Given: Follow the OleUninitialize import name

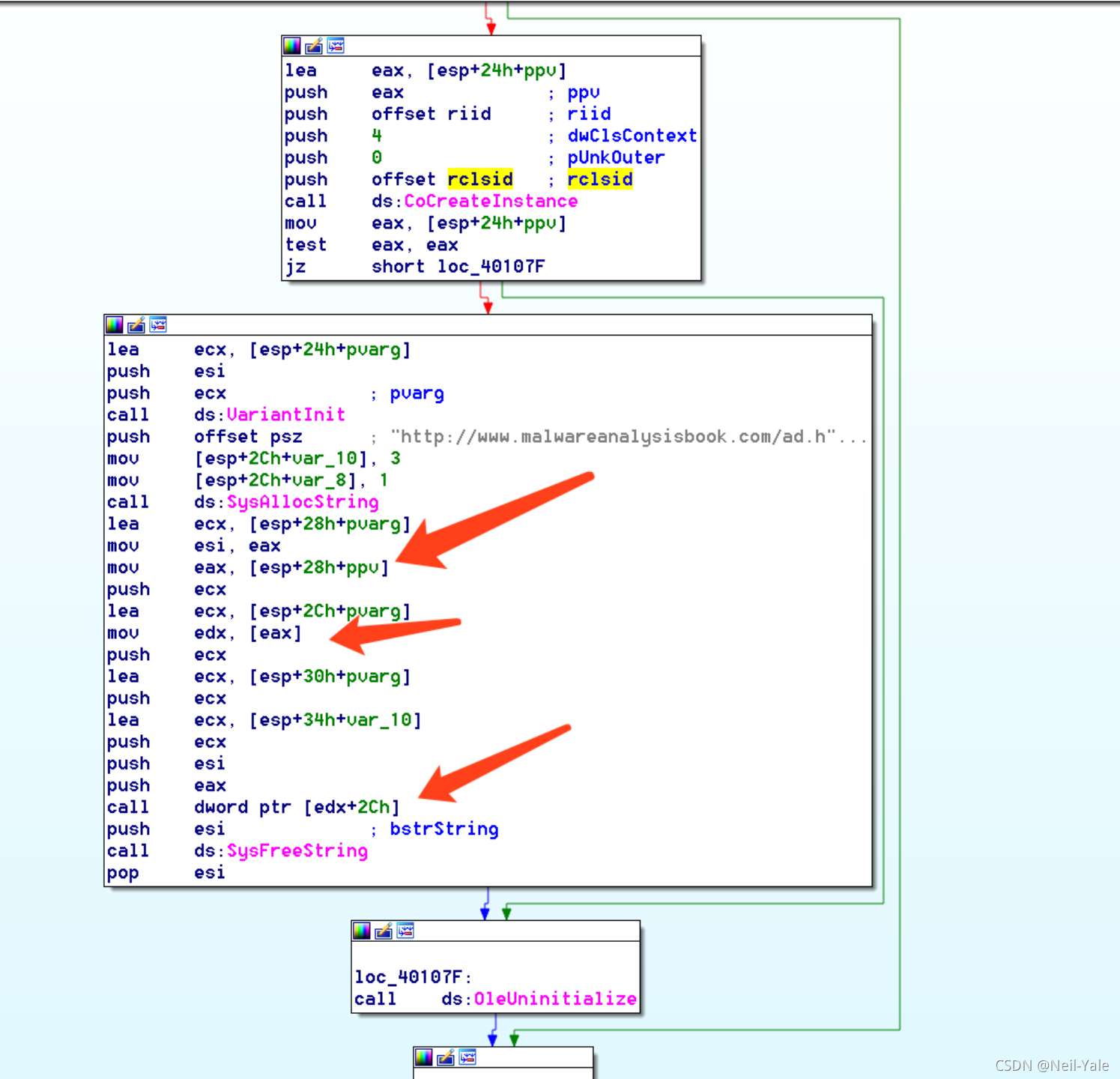Looking at the screenshot, I should tap(555, 999).
